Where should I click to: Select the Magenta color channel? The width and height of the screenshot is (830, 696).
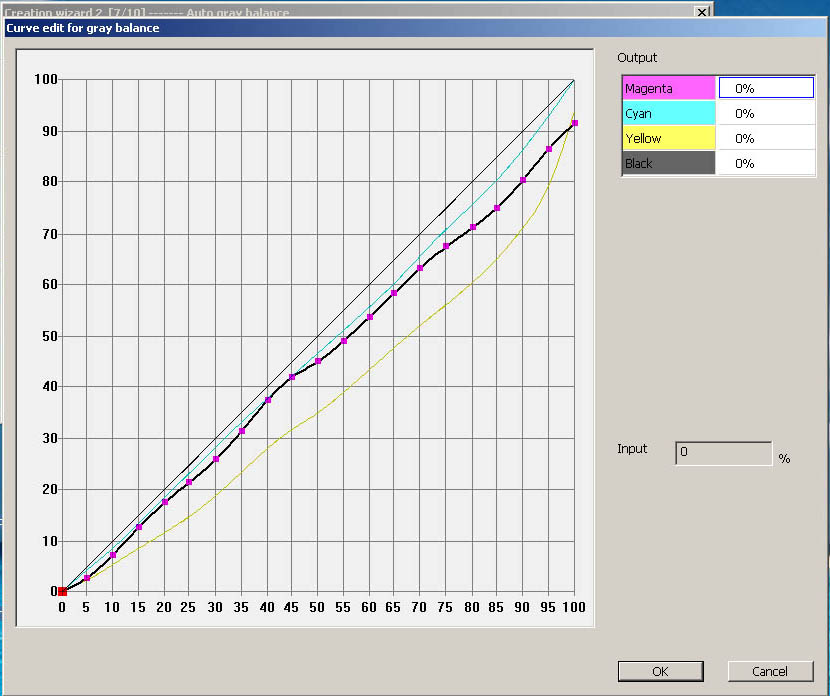[x=669, y=88]
